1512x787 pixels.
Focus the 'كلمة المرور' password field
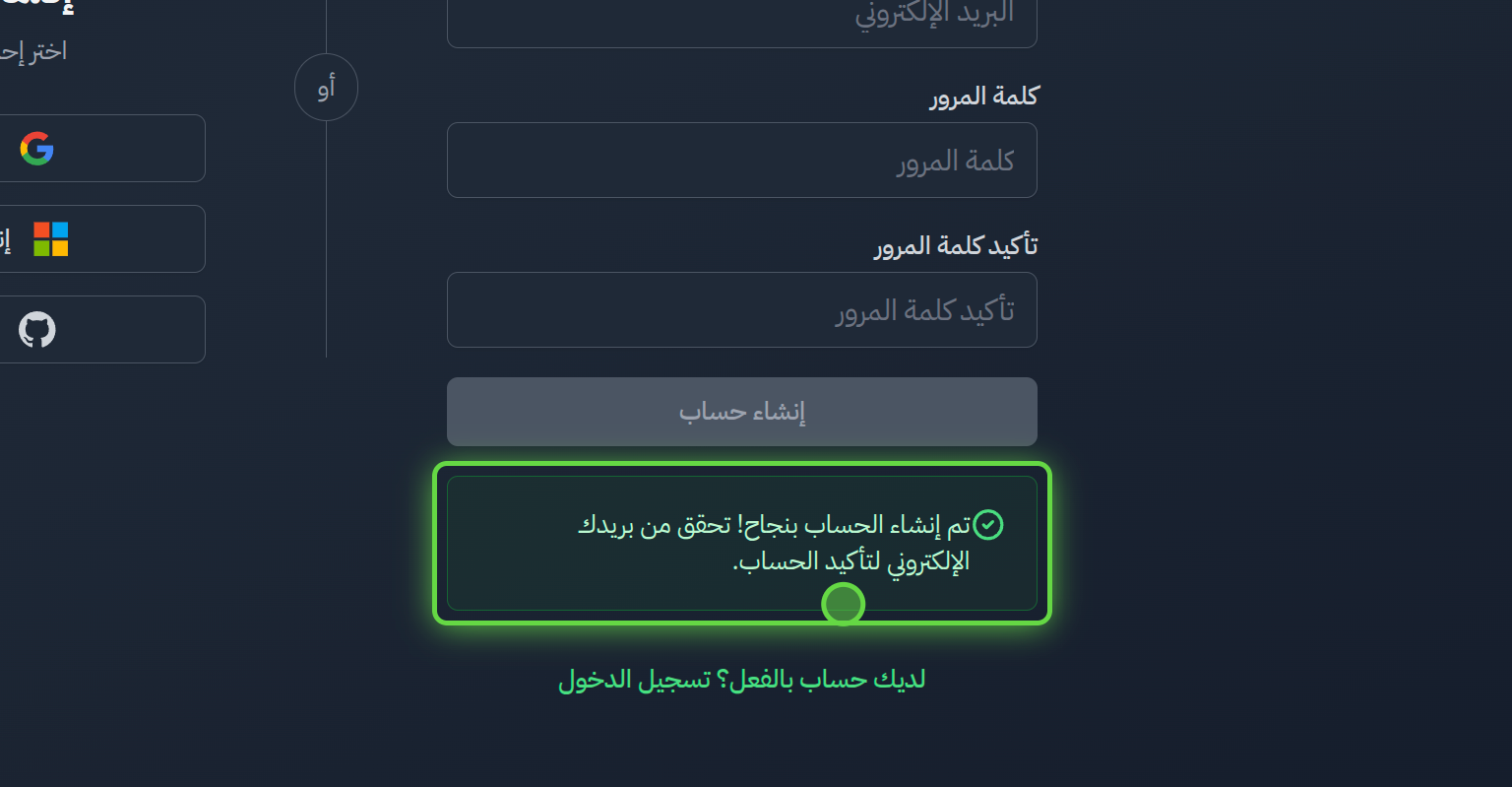(x=742, y=160)
